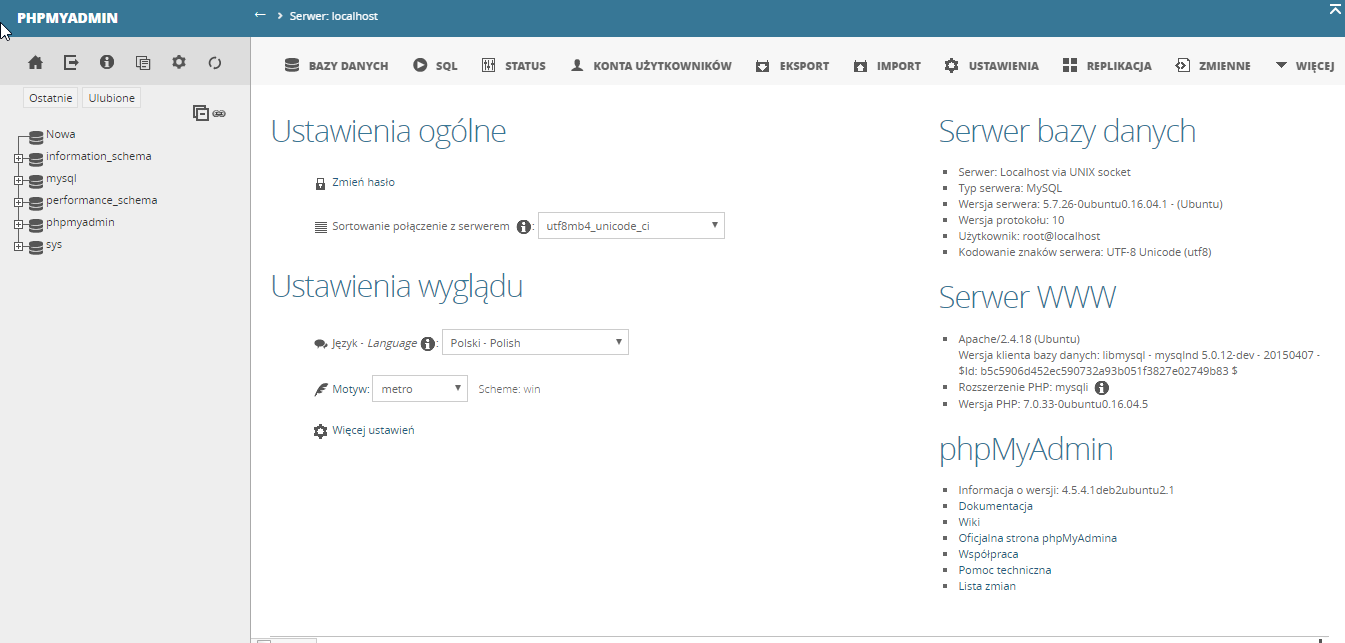Screen dimensions: 1345x643
Task: Open the Polski language dropdown
Action: (x=535, y=343)
